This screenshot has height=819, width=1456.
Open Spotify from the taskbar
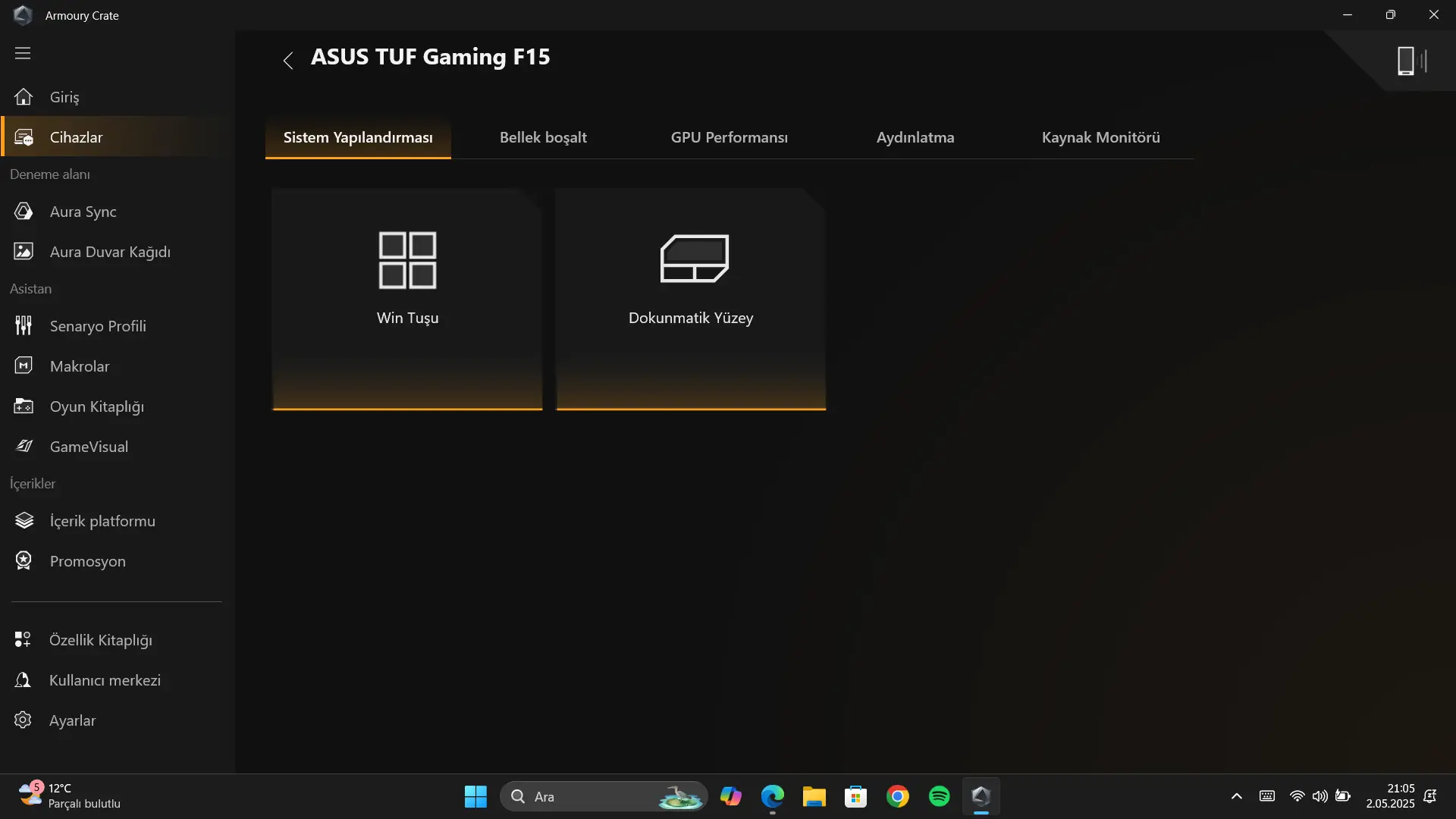tap(940, 797)
